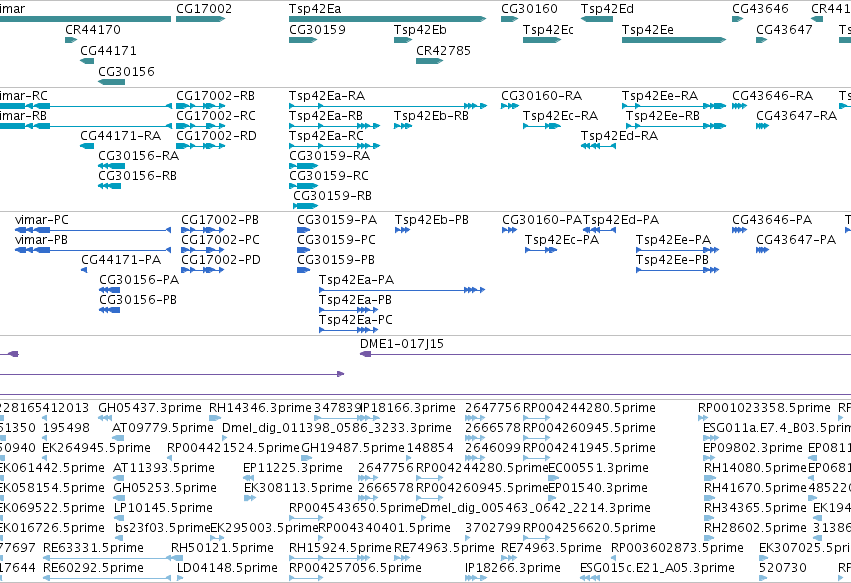Select protein CG30156-PB
This screenshot has height=583, width=851.
tap(138, 300)
